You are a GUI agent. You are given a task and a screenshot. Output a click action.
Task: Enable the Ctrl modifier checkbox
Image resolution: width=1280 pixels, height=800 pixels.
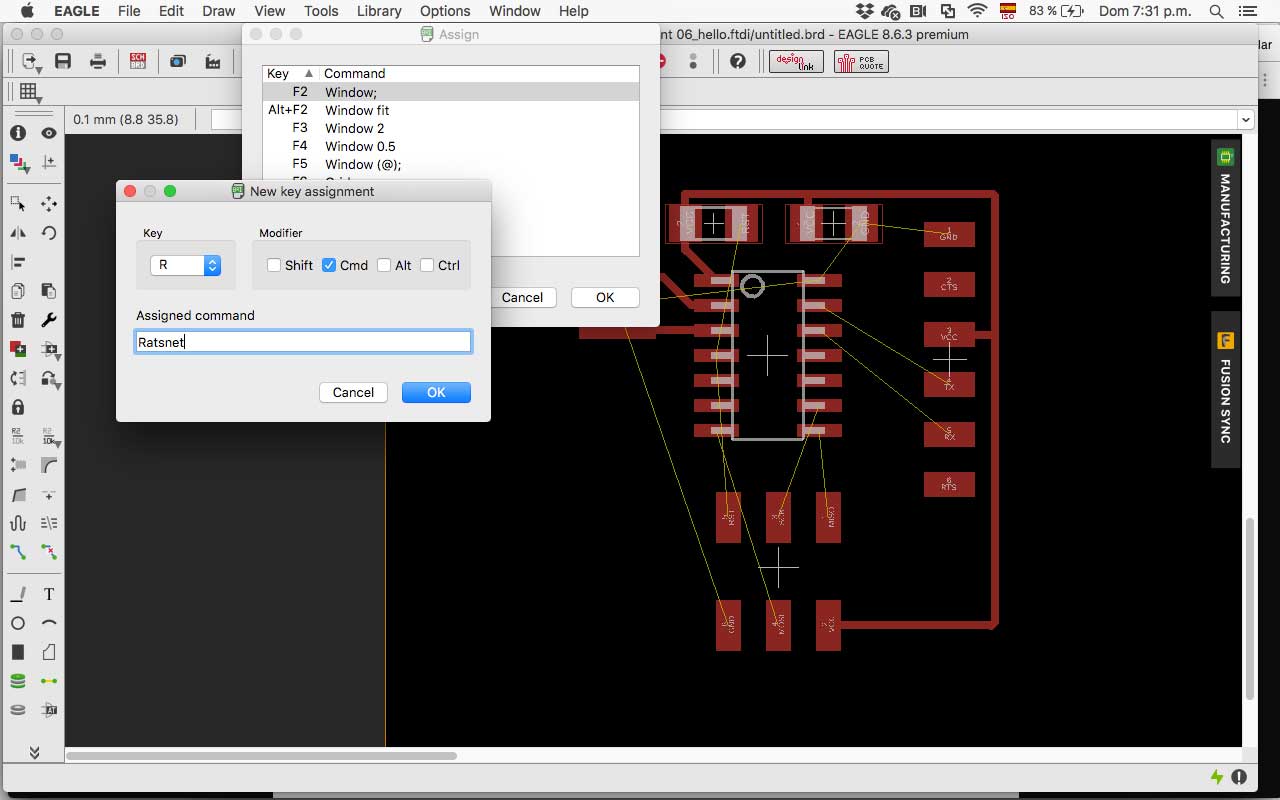click(x=427, y=265)
